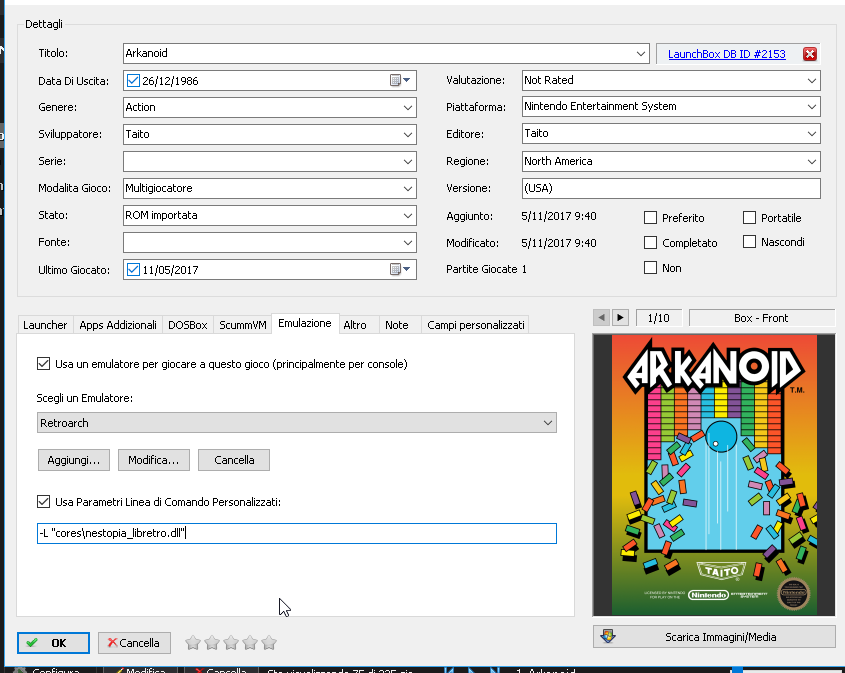Expand the Stato dropdown

(408, 215)
